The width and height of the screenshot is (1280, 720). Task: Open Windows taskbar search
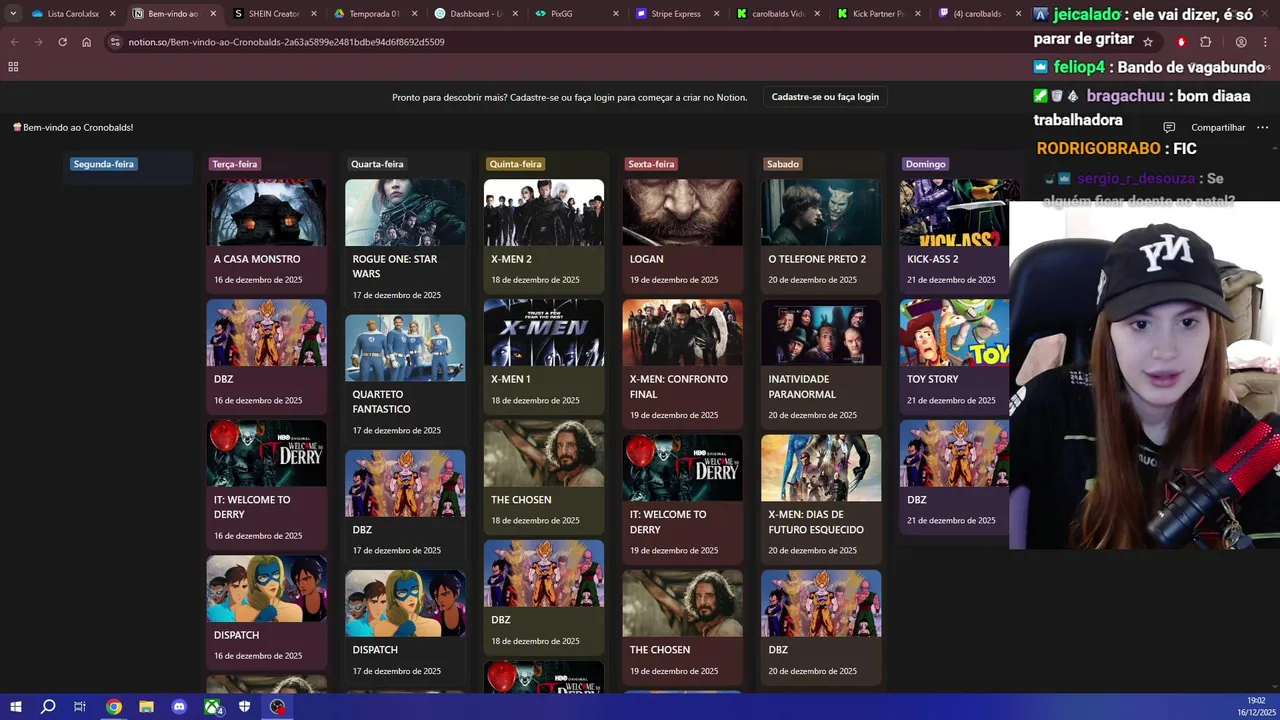point(48,707)
